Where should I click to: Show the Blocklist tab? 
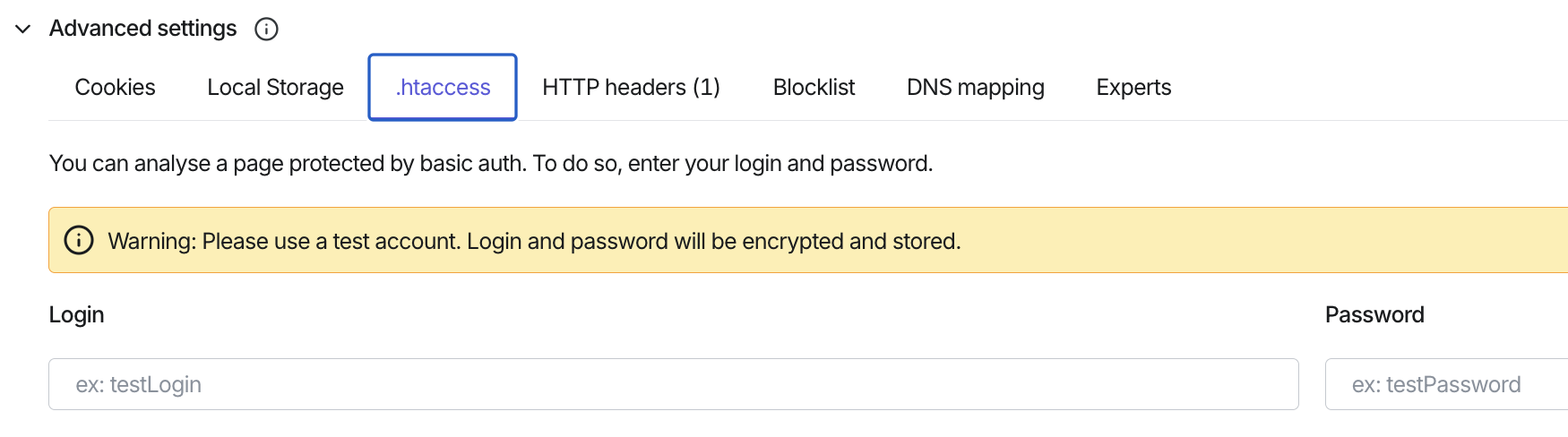click(x=814, y=87)
